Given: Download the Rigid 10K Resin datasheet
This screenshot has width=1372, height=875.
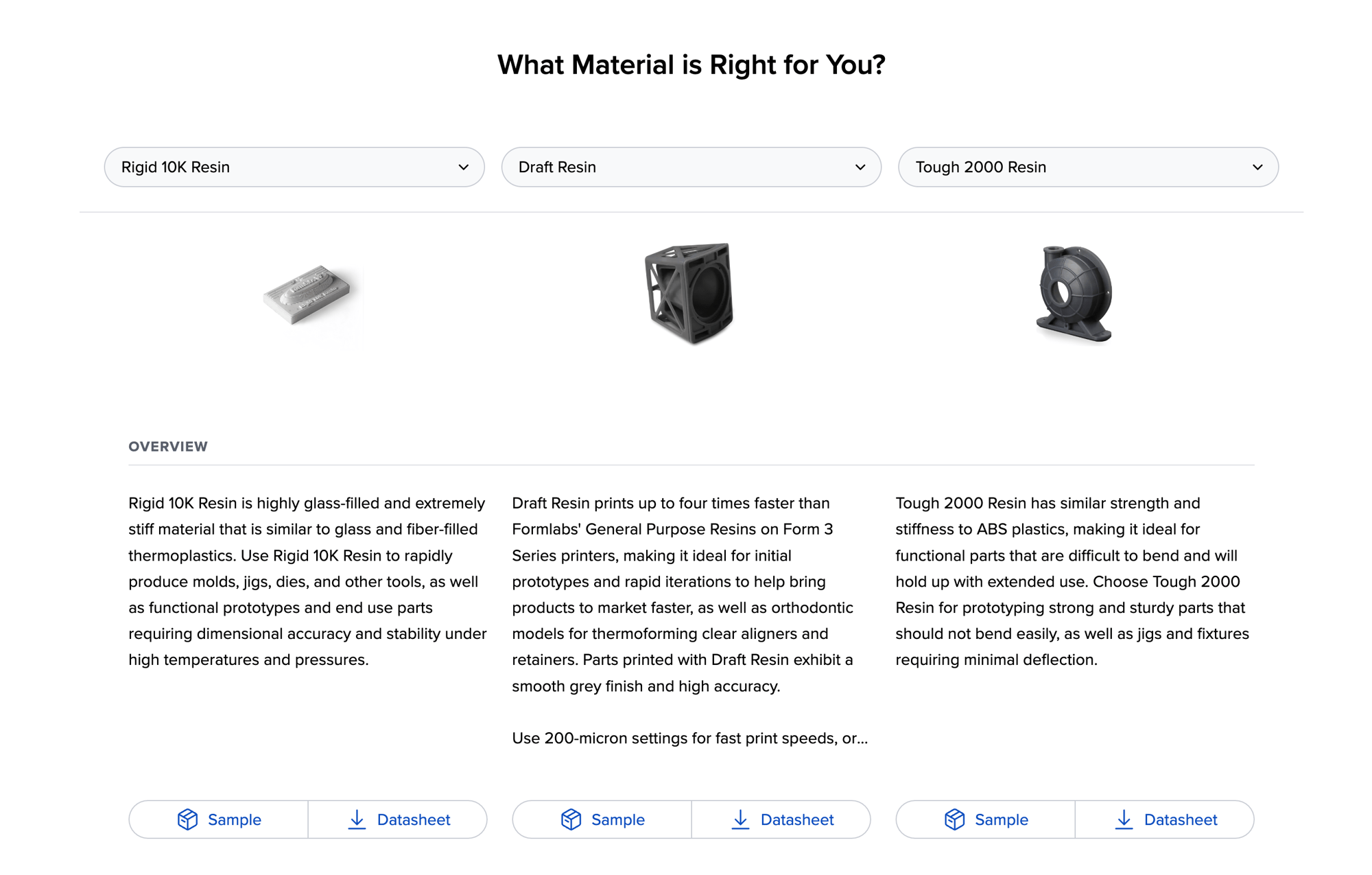Looking at the screenshot, I should pyautogui.click(x=398, y=819).
